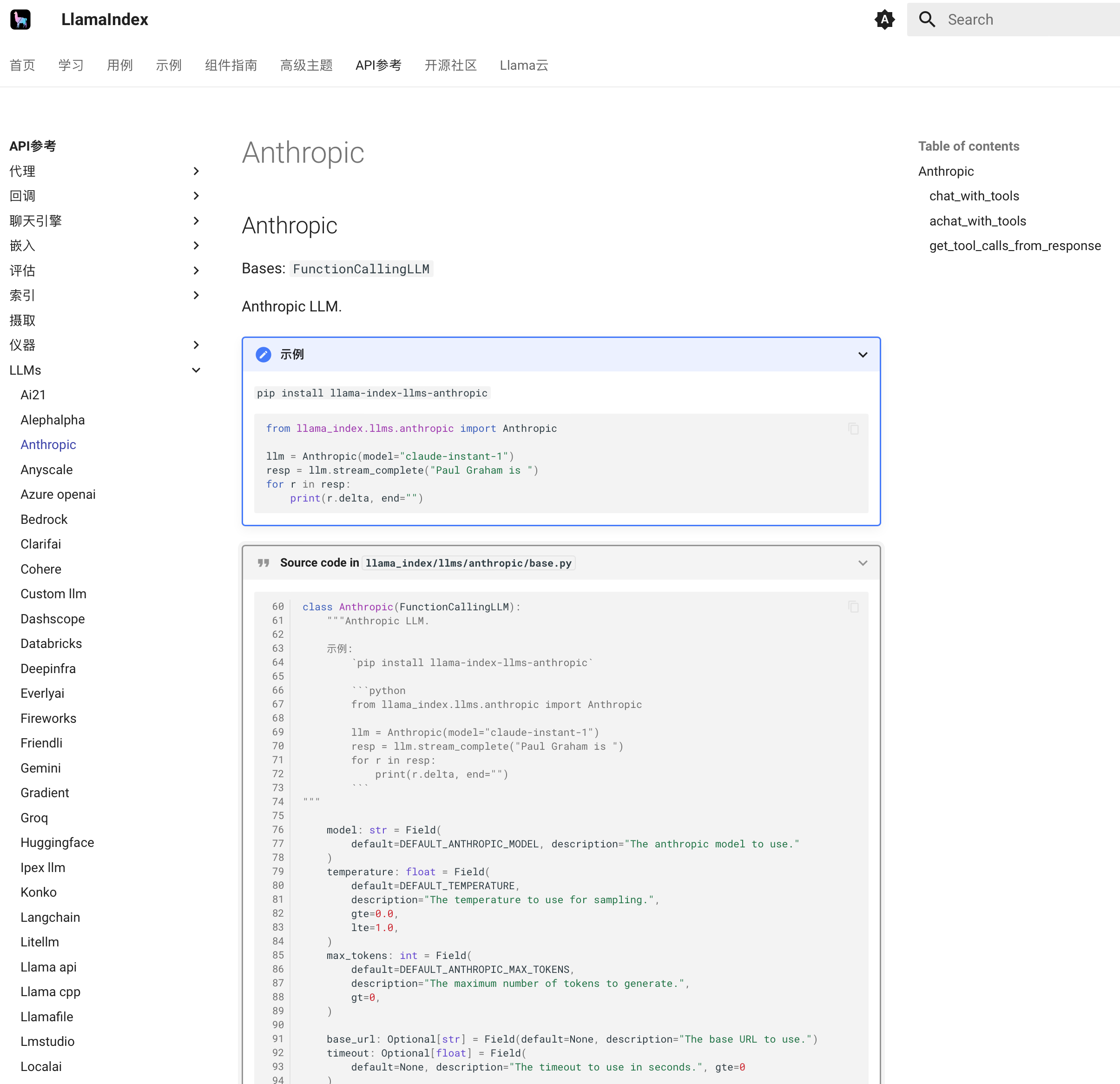Switch to the 组件指南 tab
Viewport: 1120px width, 1084px height.
tap(231, 65)
